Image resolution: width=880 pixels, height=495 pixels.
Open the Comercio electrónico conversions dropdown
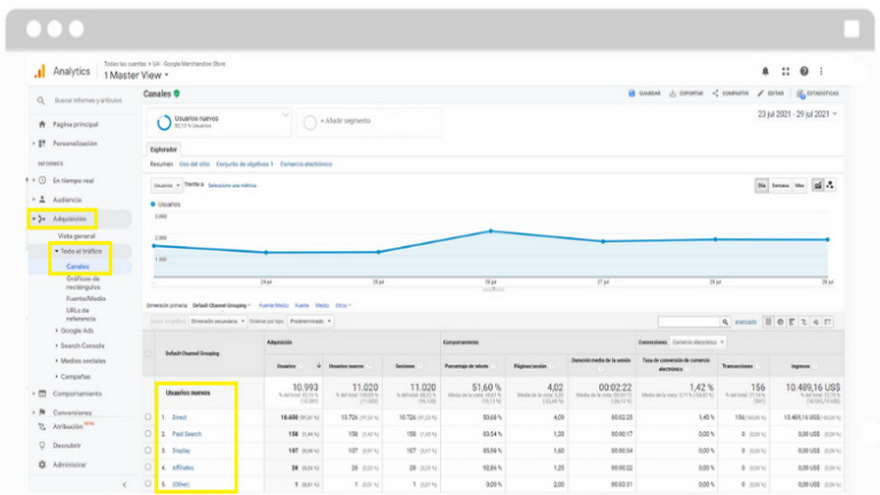coord(698,342)
